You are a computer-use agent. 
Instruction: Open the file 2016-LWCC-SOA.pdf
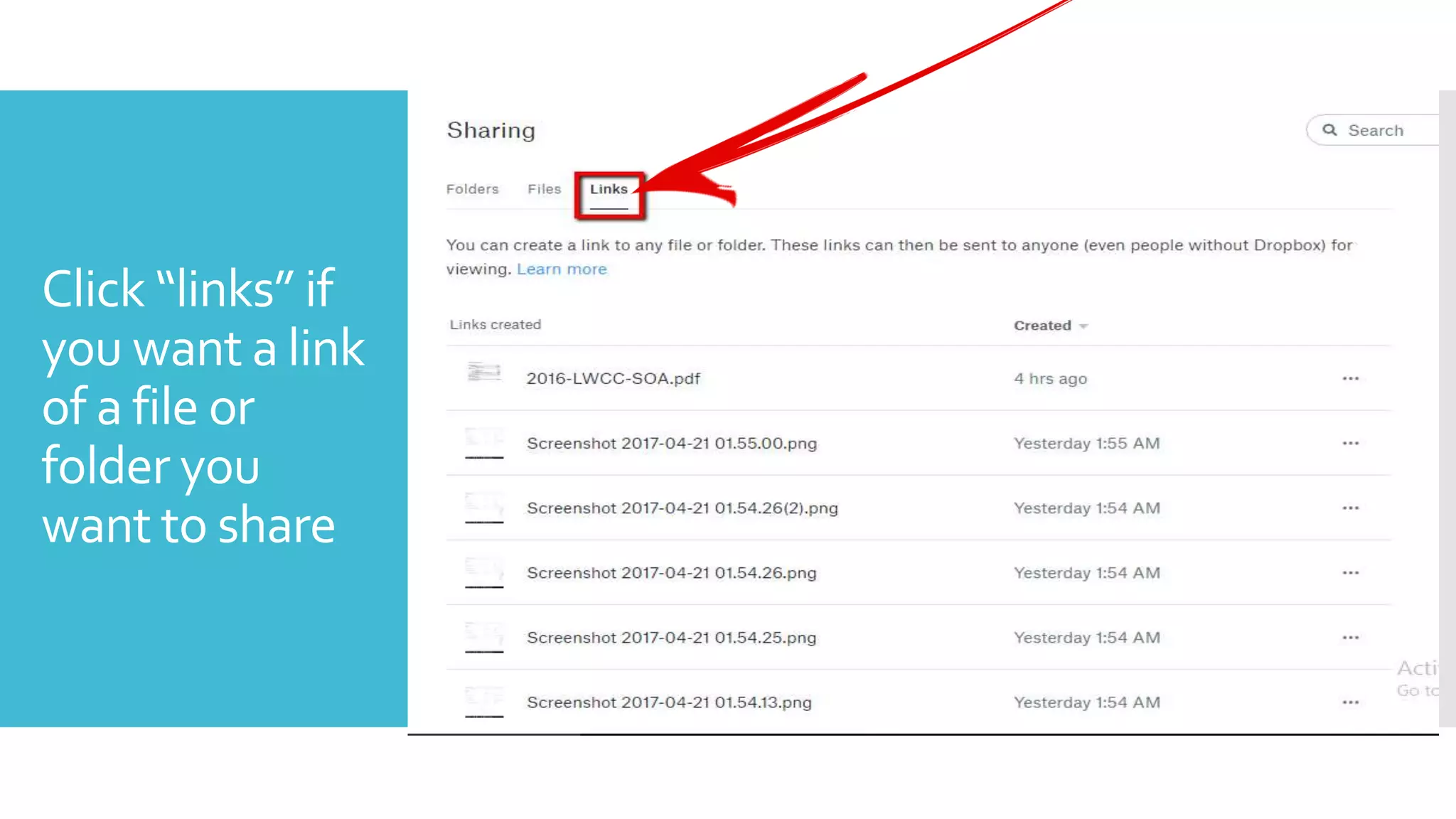click(x=613, y=379)
